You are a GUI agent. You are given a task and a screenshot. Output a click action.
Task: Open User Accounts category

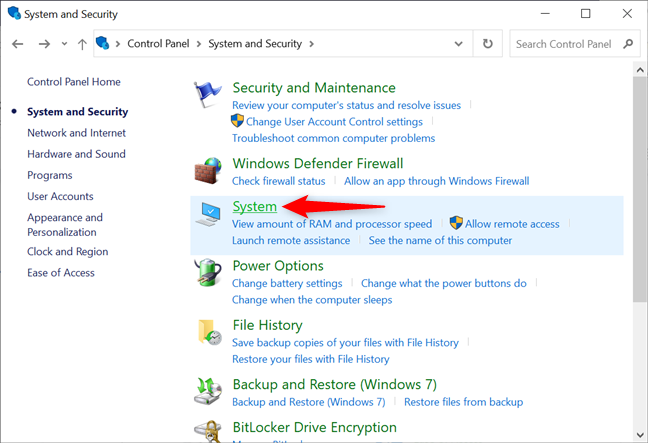(x=60, y=196)
